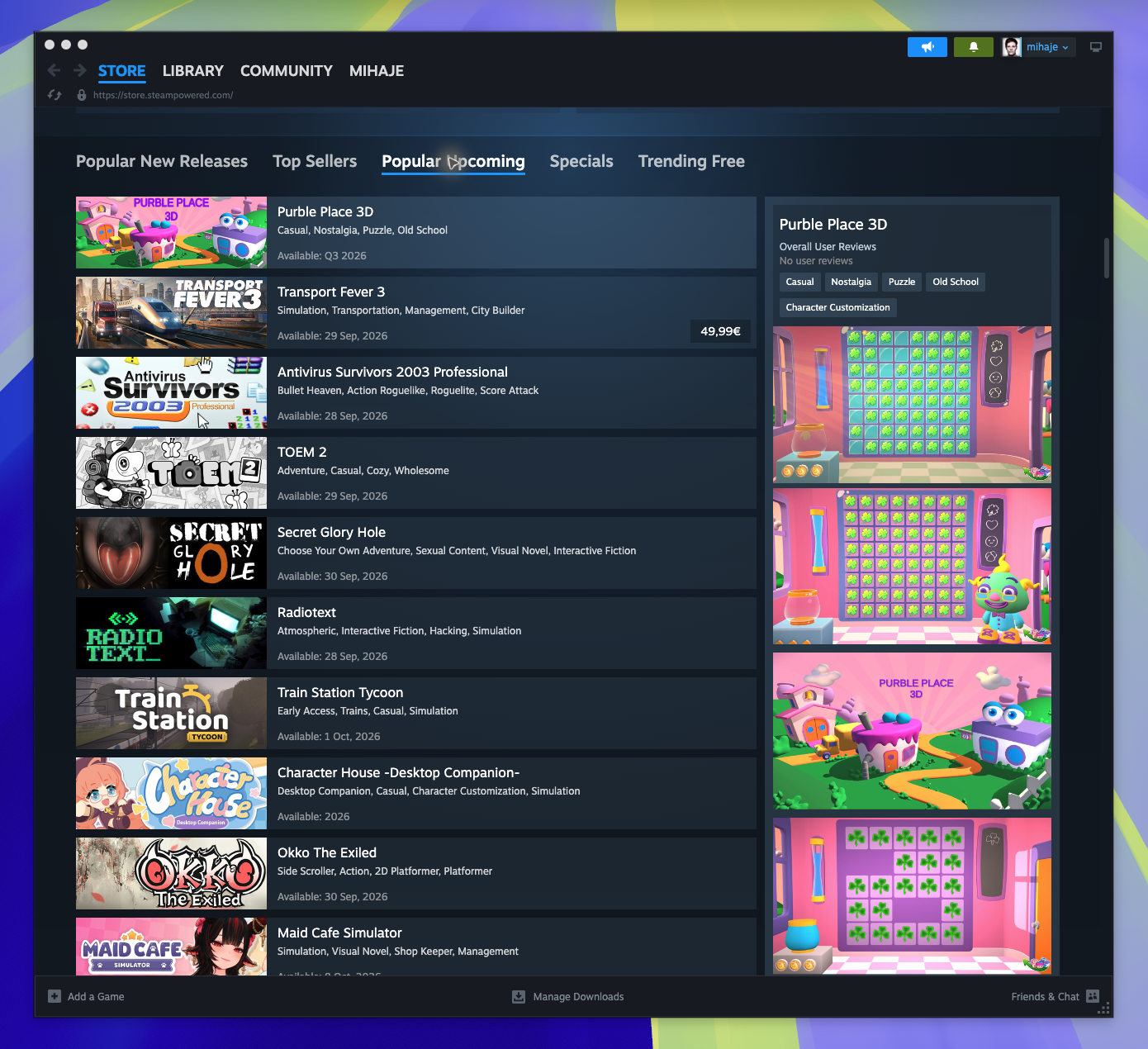Click the padlock icon beside the URL
1148x1049 pixels.
[82, 95]
